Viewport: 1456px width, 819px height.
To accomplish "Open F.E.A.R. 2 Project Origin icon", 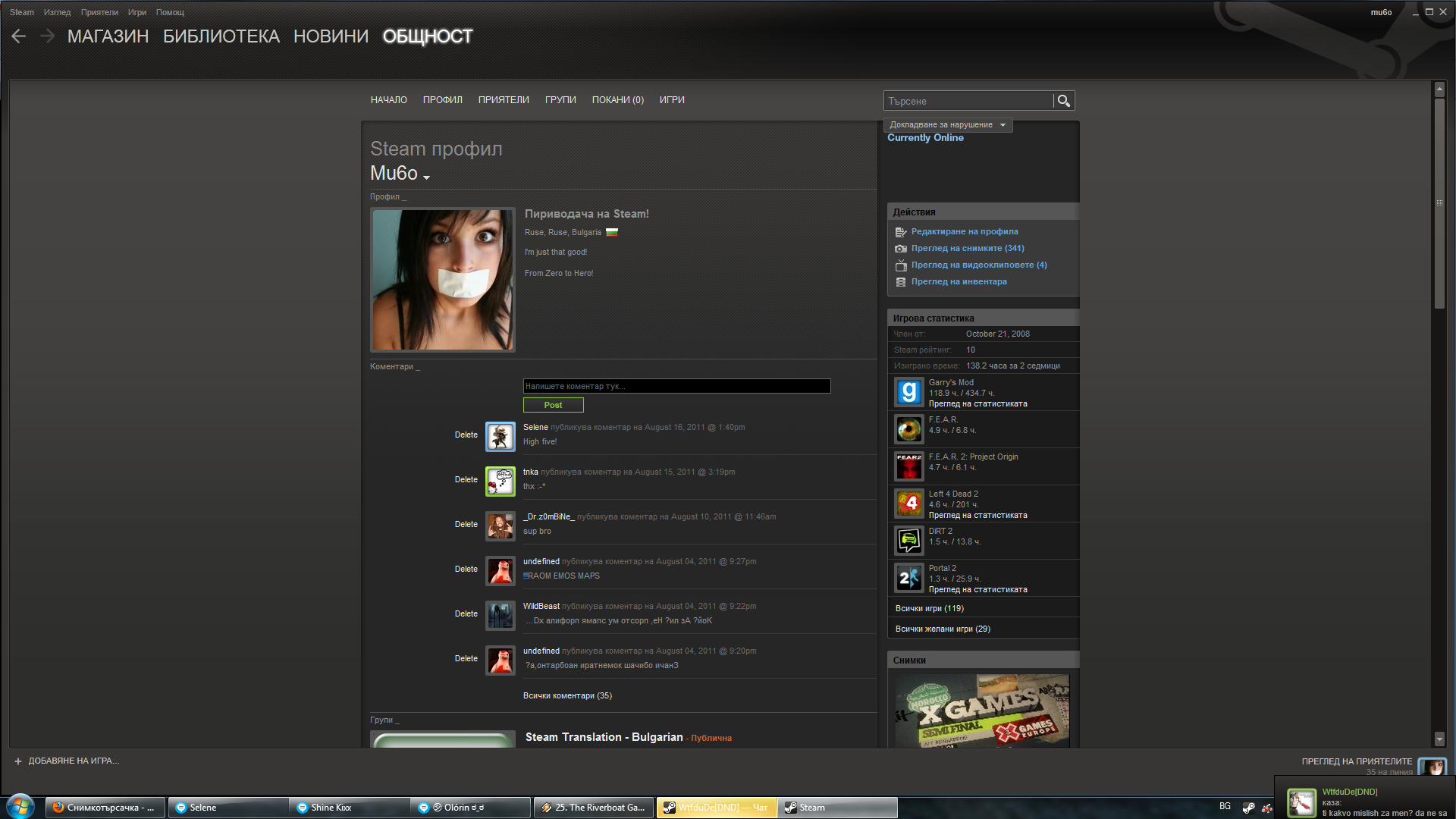I will [x=908, y=466].
